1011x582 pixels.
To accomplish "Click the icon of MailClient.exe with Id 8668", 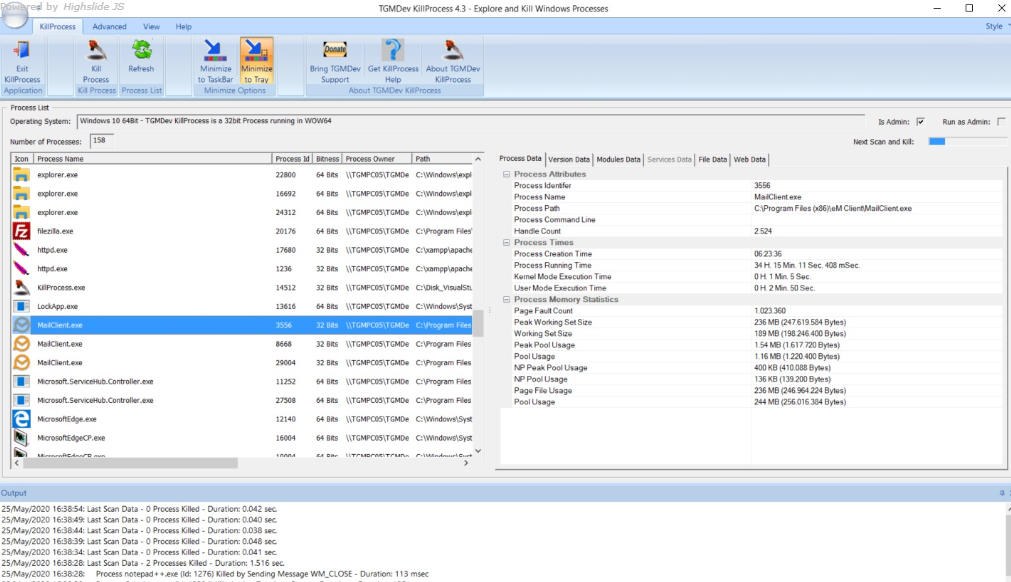I will (x=21, y=344).
